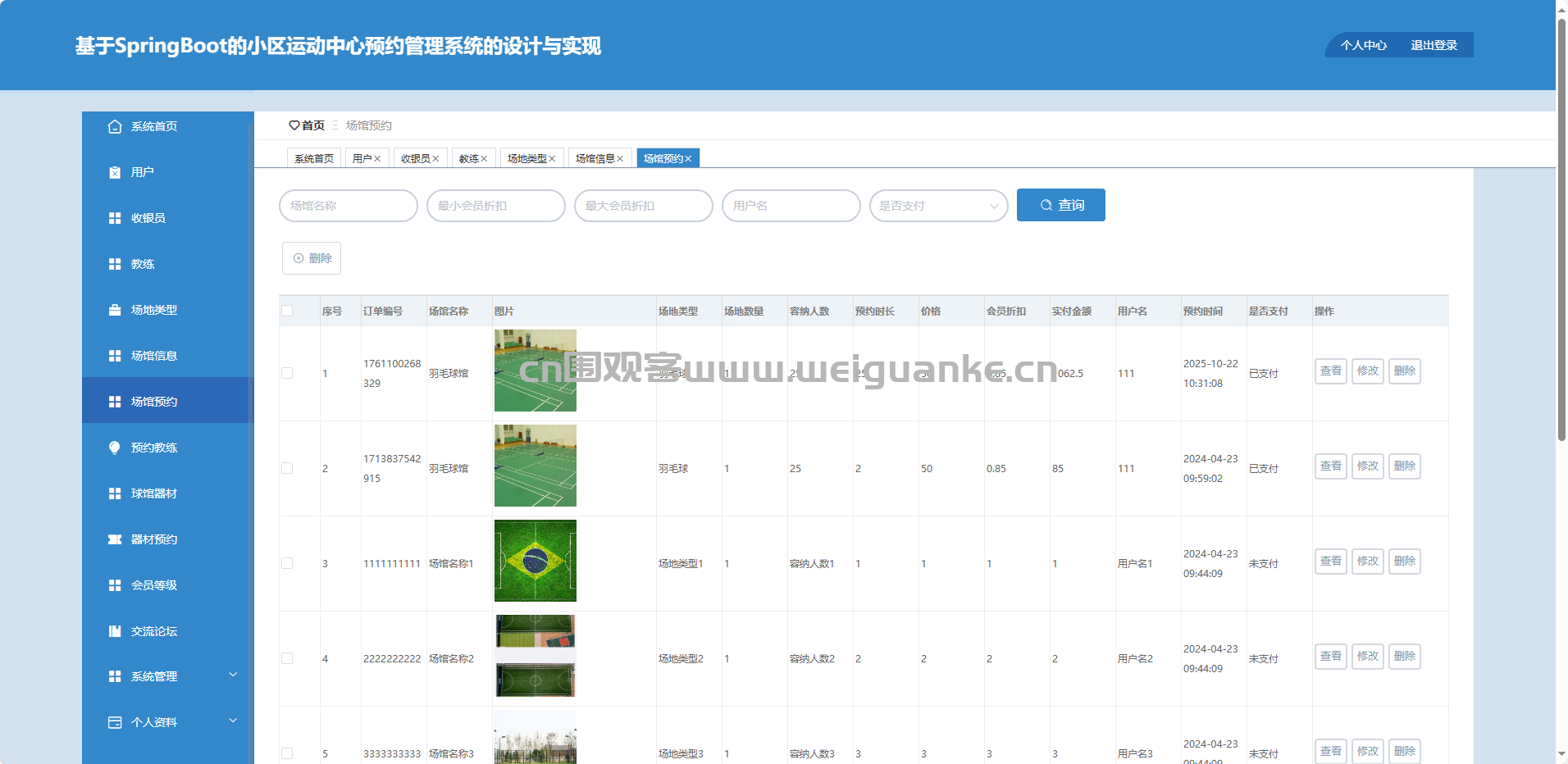The width and height of the screenshot is (1568, 764).
Task: Click the circle-x icon on 删除 batch button
Action: (x=299, y=258)
